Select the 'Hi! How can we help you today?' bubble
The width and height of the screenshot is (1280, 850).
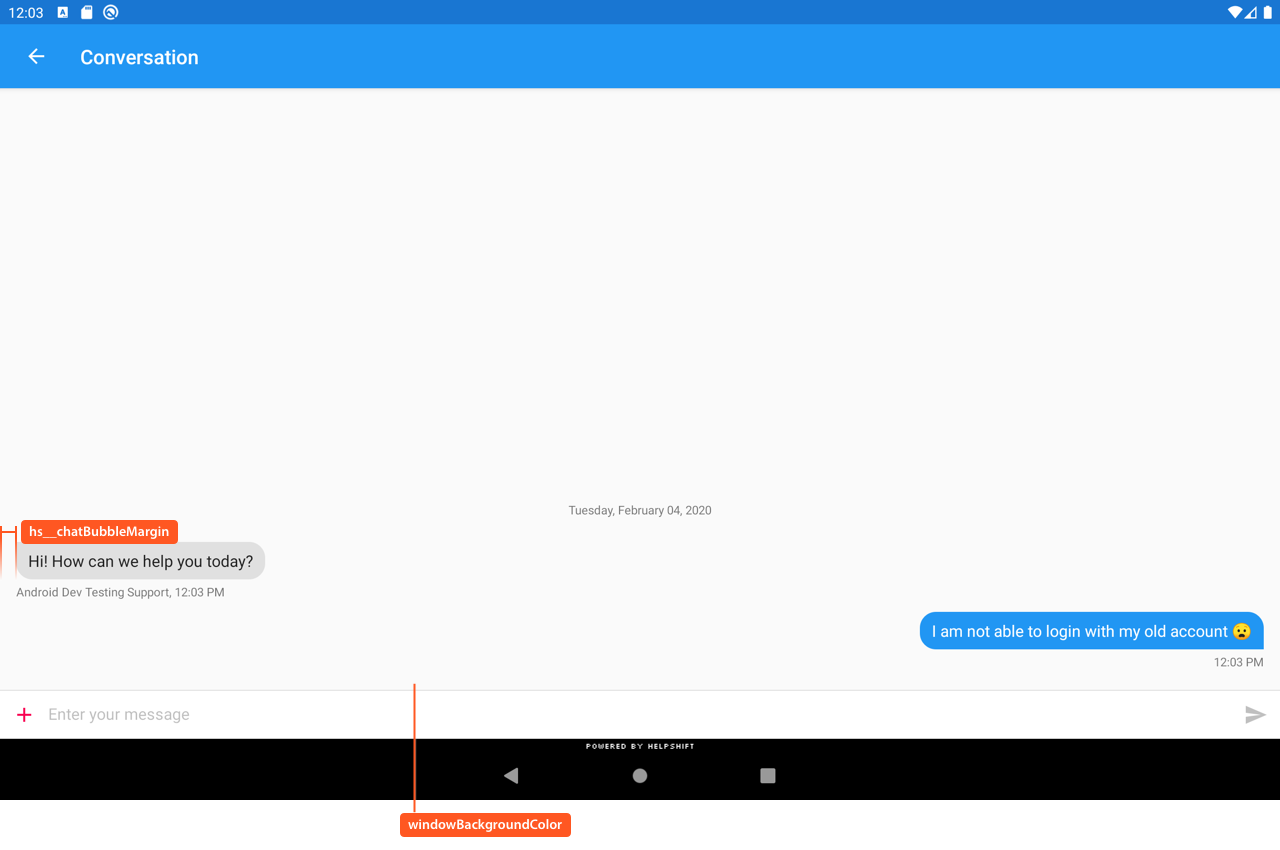click(x=141, y=561)
